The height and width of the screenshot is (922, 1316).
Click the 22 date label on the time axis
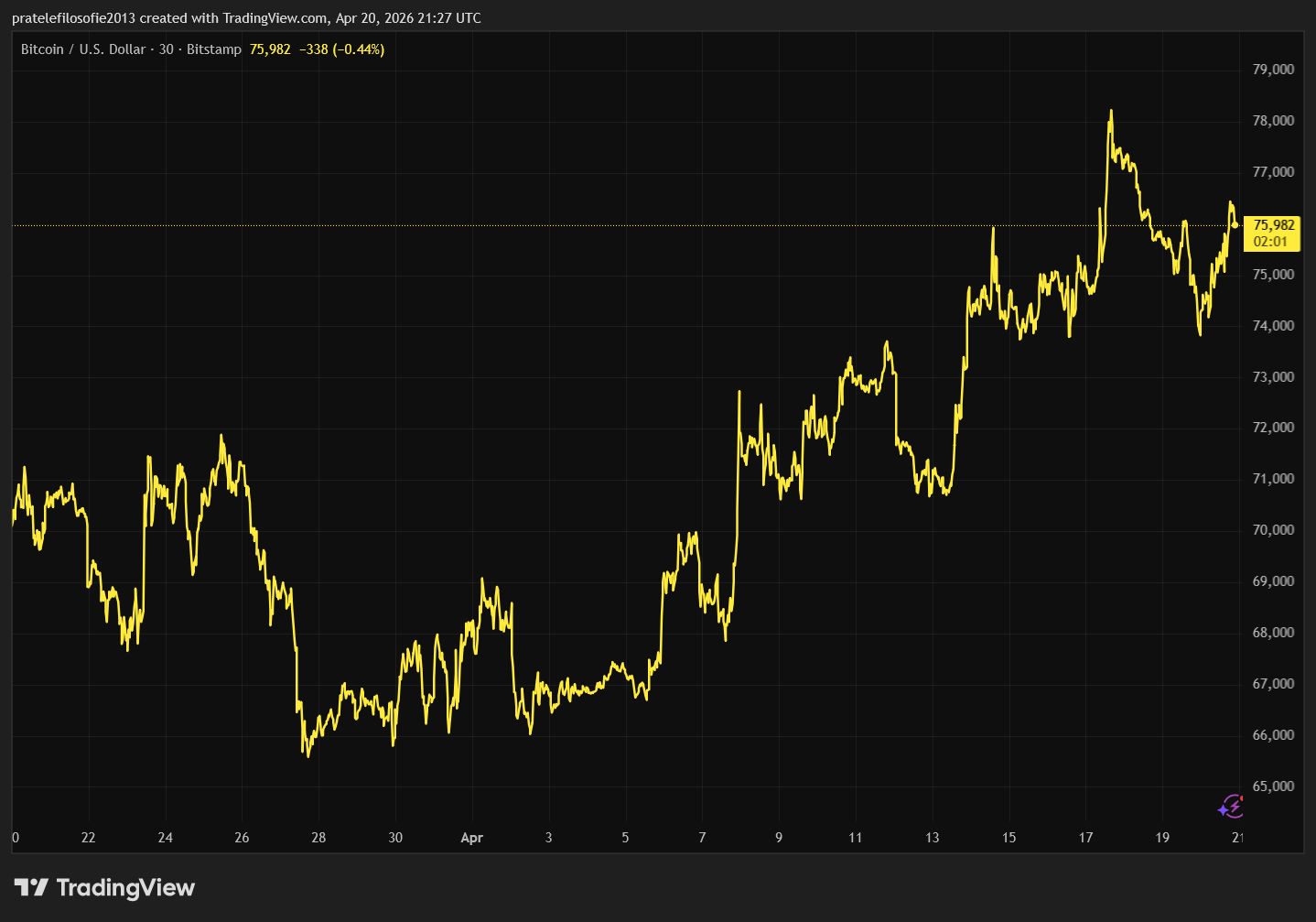pyautogui.click(x=88, y=838)
